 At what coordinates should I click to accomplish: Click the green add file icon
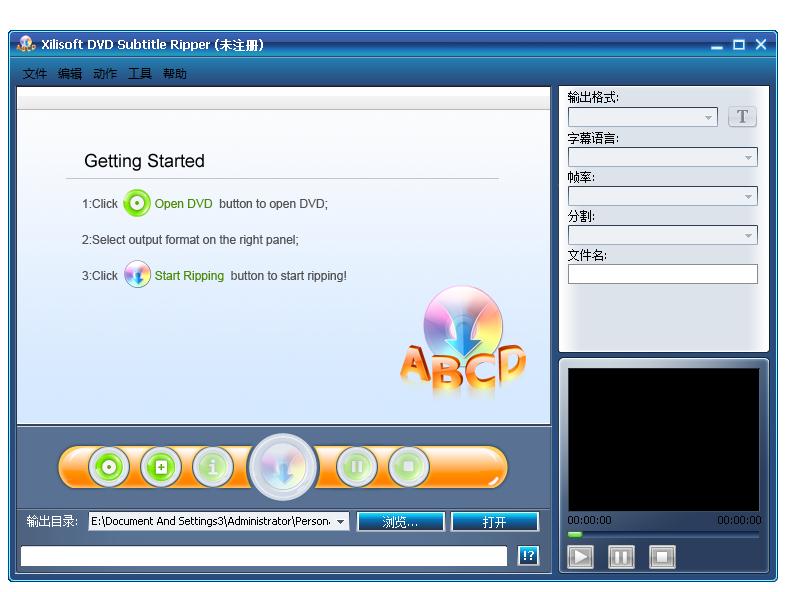click(x=161, y=466)
